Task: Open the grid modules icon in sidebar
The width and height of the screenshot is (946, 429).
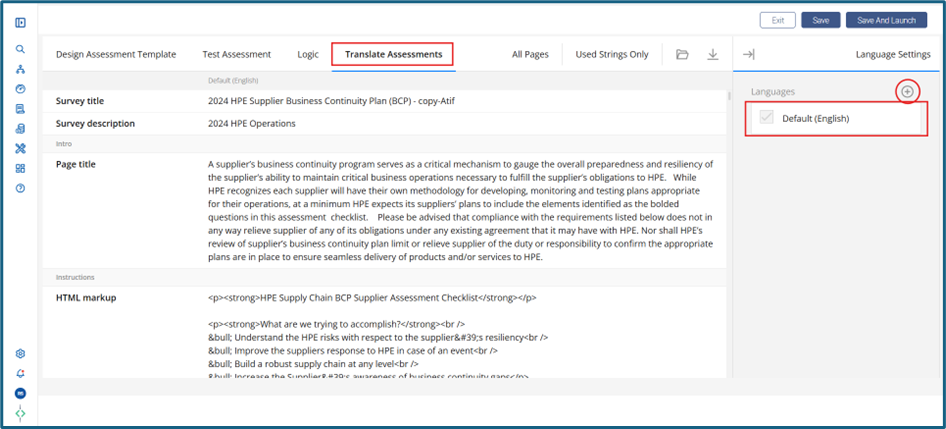Action: tap(20, 168)
